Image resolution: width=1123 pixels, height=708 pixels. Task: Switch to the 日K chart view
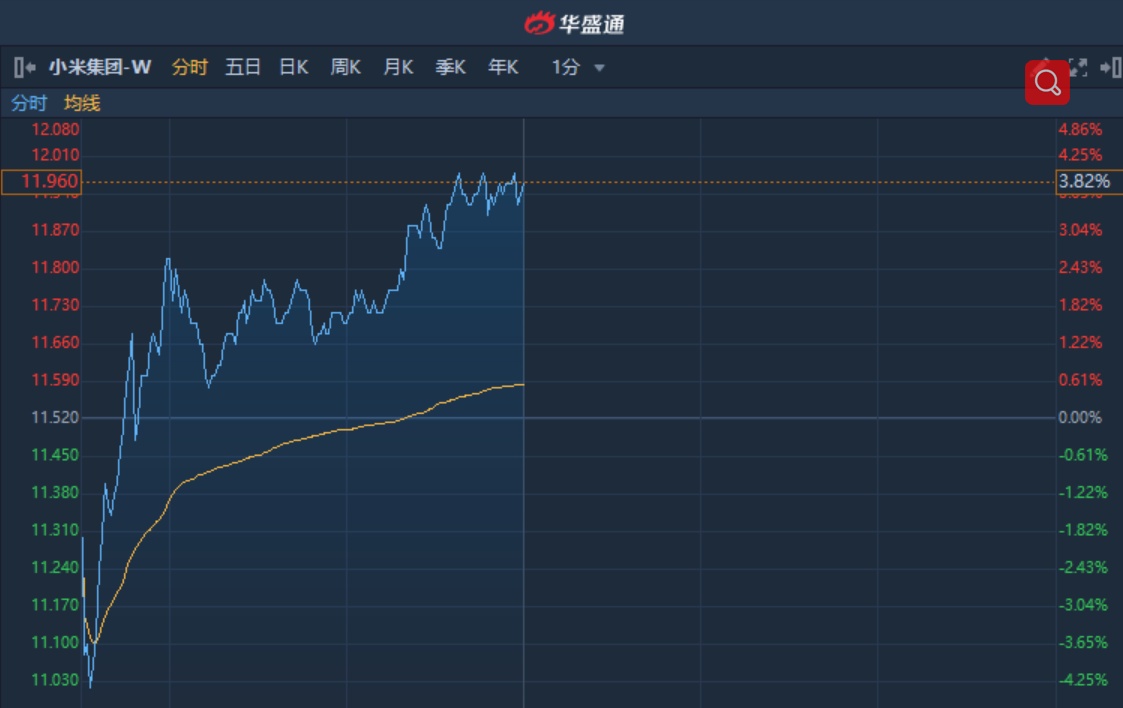pos(293,68)
